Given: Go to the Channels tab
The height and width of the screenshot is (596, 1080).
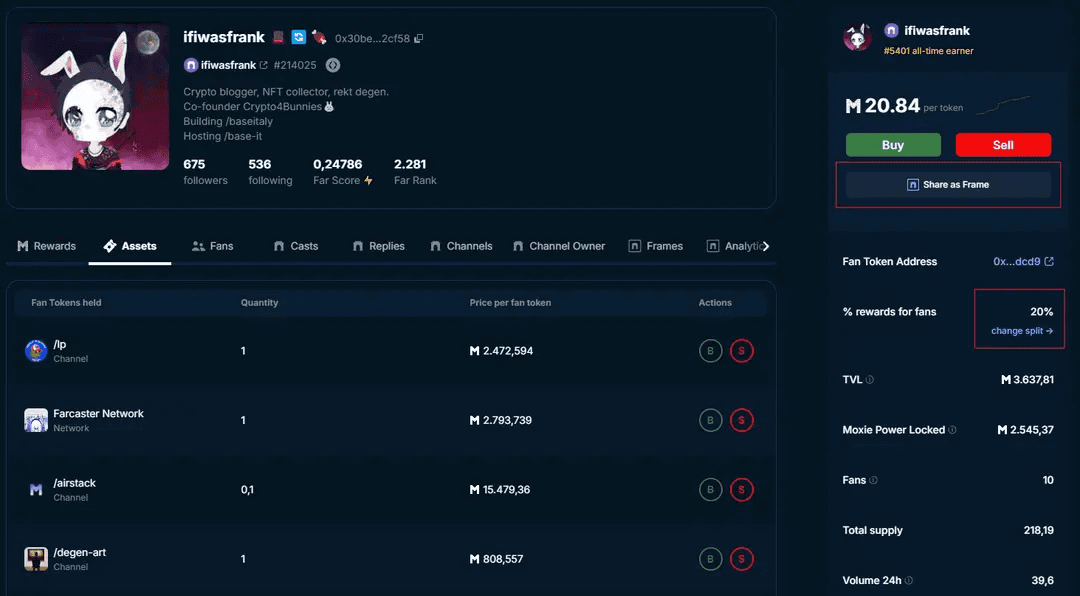Looking at the screenshot, I should coord(461,246).
